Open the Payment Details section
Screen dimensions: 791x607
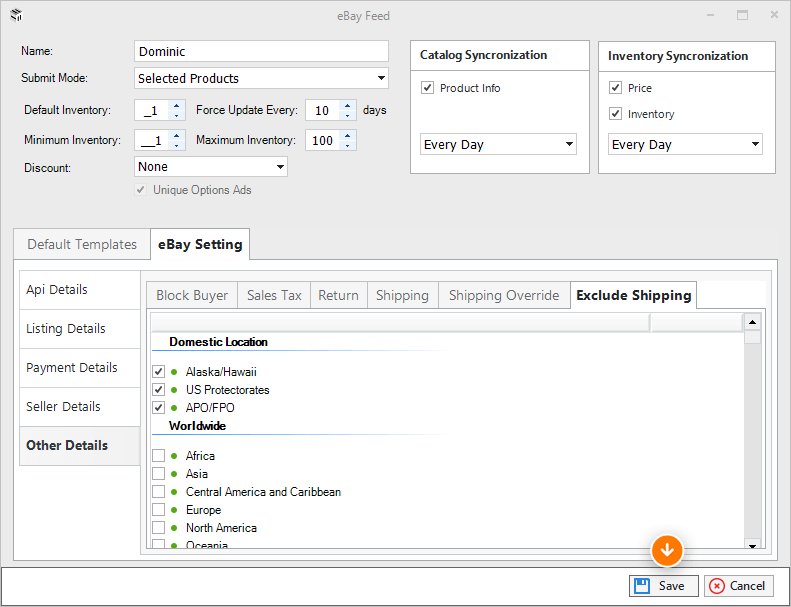pos(80,368)
